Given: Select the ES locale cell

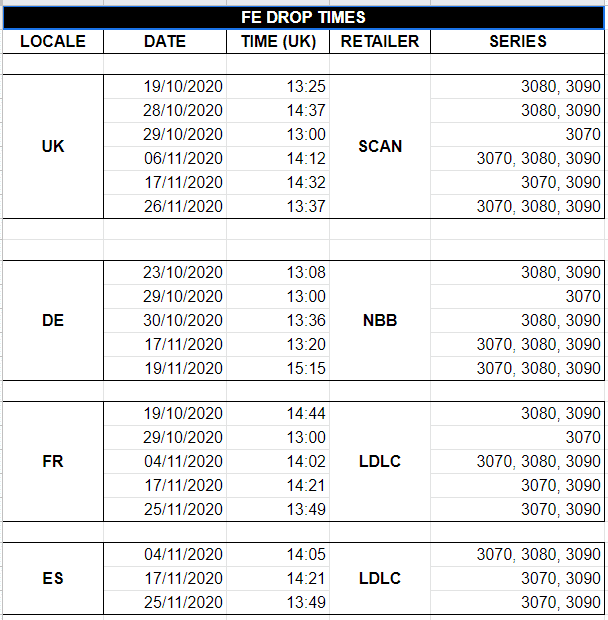Looking at the screenshot, I should point(53,578).
